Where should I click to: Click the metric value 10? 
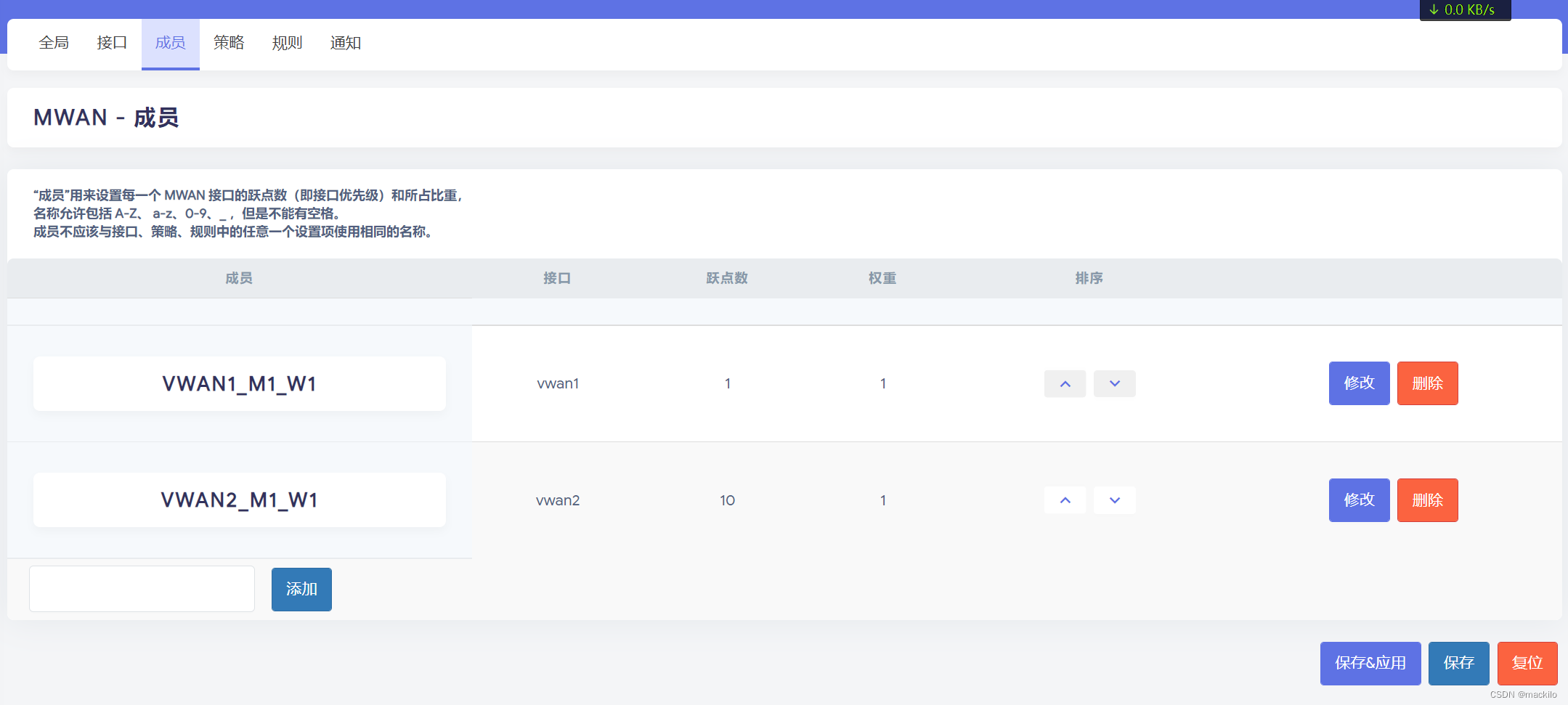pyautogui.click(x=727, y=500)
